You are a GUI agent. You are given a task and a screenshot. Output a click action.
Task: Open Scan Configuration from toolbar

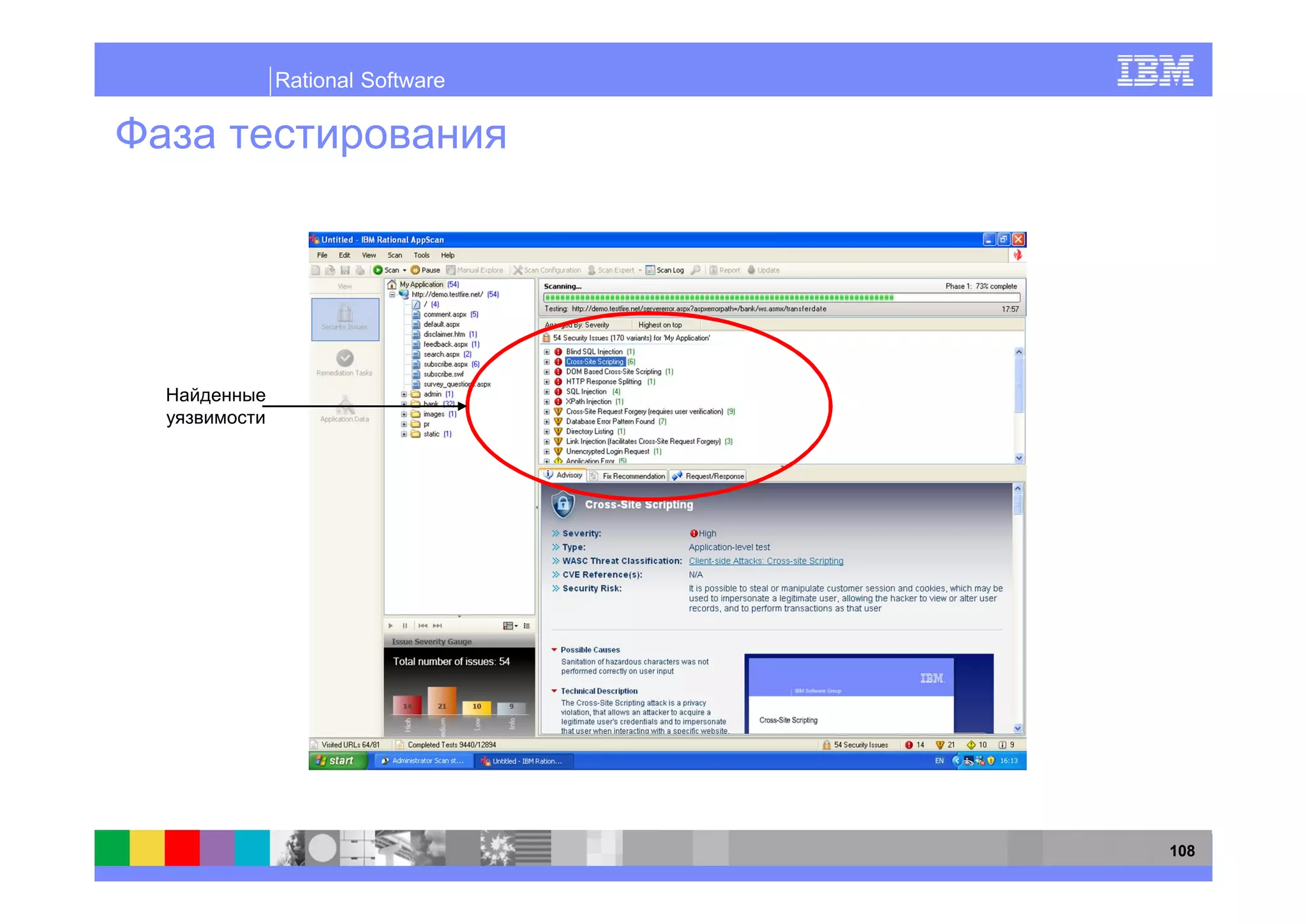pos(548,270)
